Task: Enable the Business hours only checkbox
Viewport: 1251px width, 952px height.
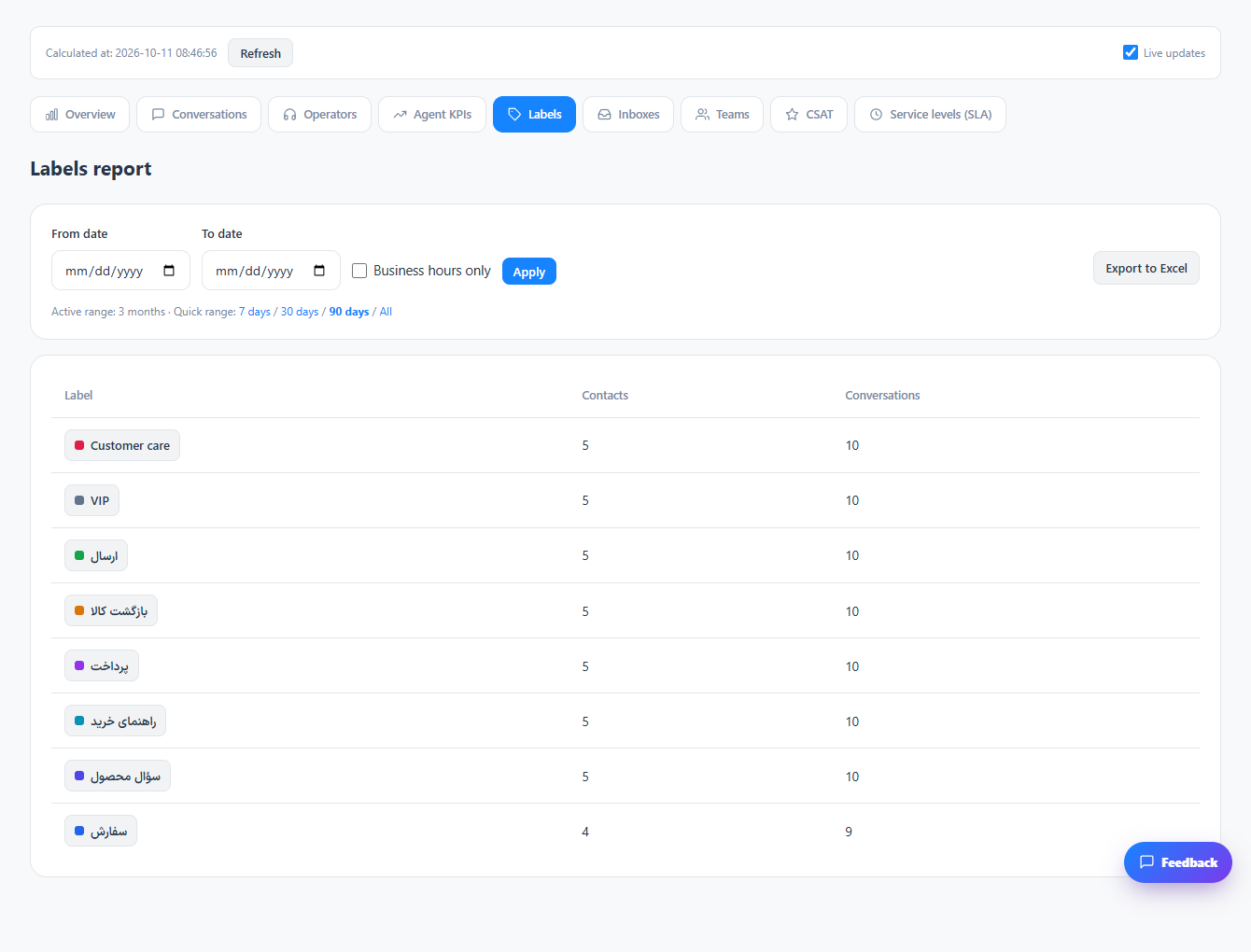Action: 359,271
